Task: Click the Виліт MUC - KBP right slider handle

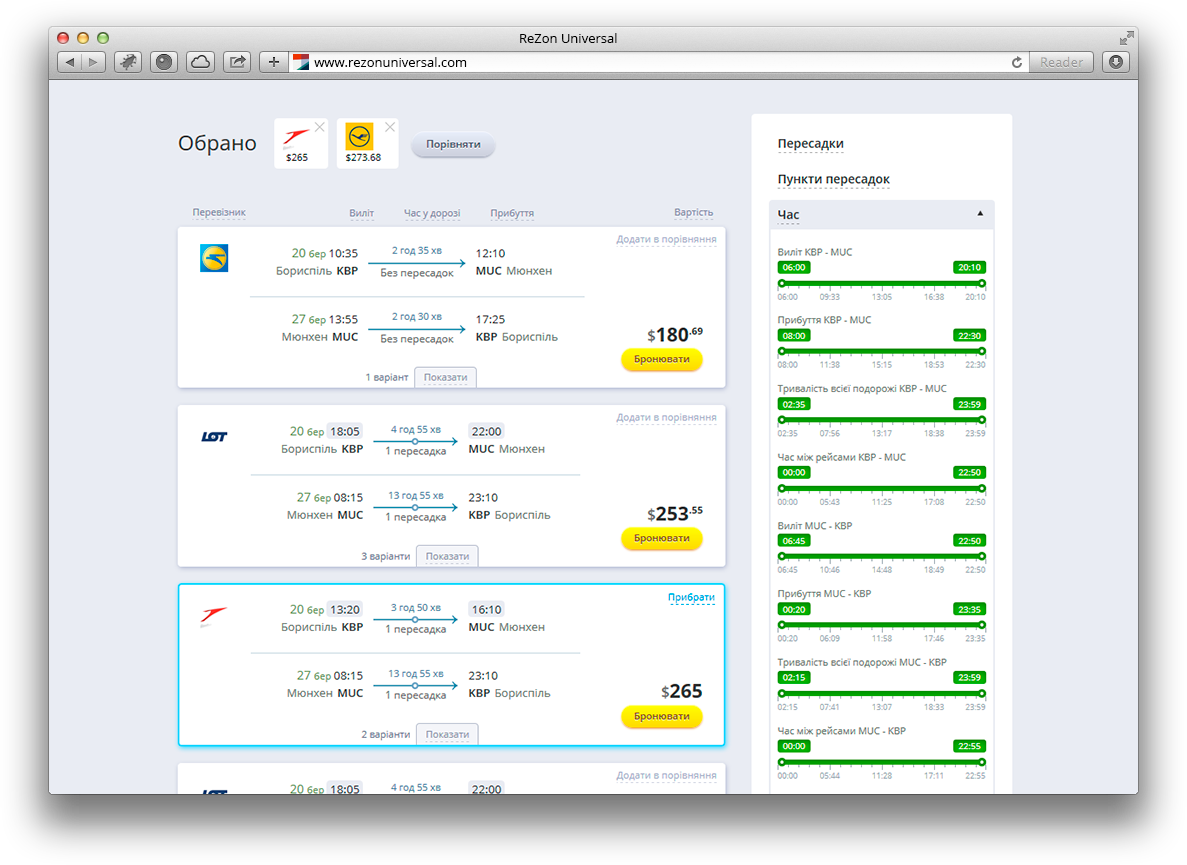Action: [982, 556]
